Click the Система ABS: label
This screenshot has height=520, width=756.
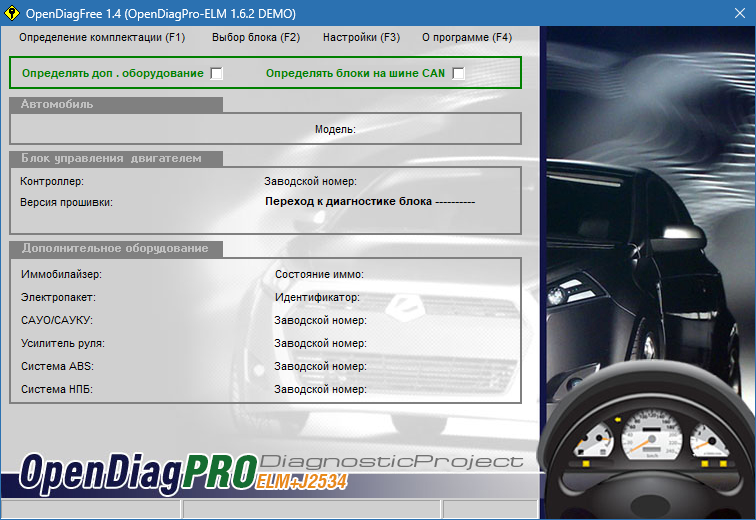click(x=57, y=366)
